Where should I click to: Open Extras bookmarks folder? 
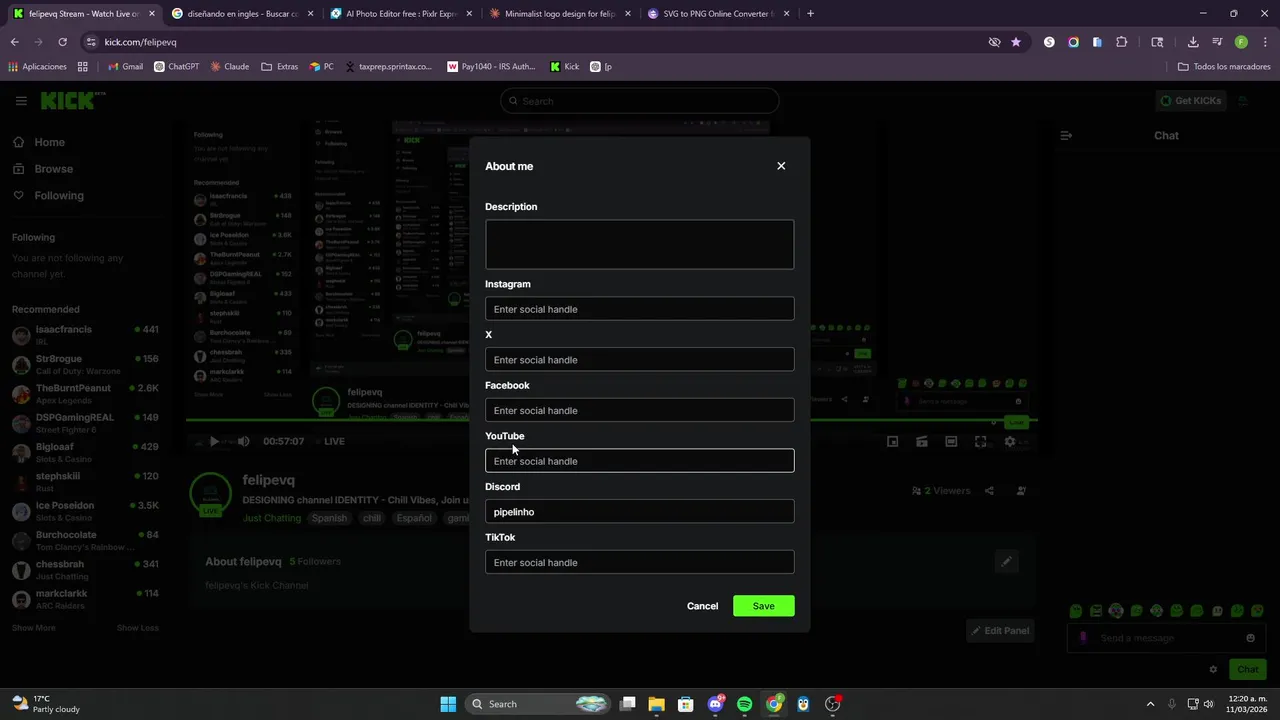279,67
